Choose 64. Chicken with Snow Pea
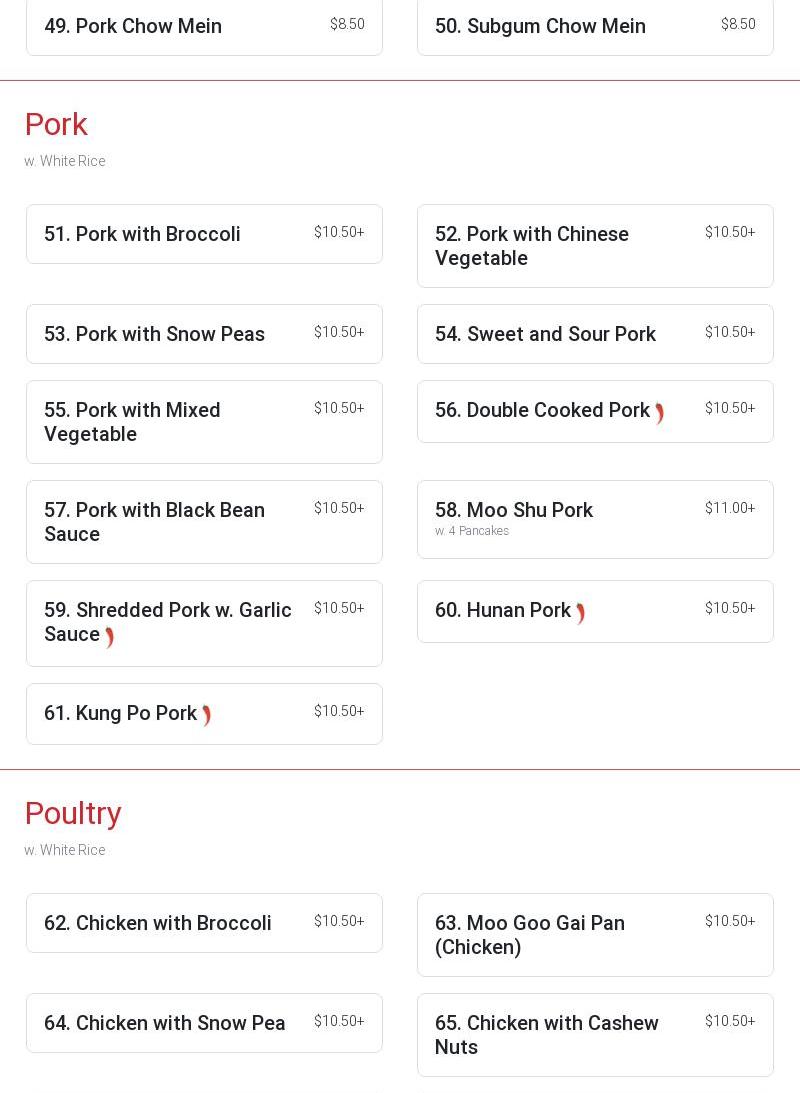The image size is (800, 1093). (x=204, y=1023)
